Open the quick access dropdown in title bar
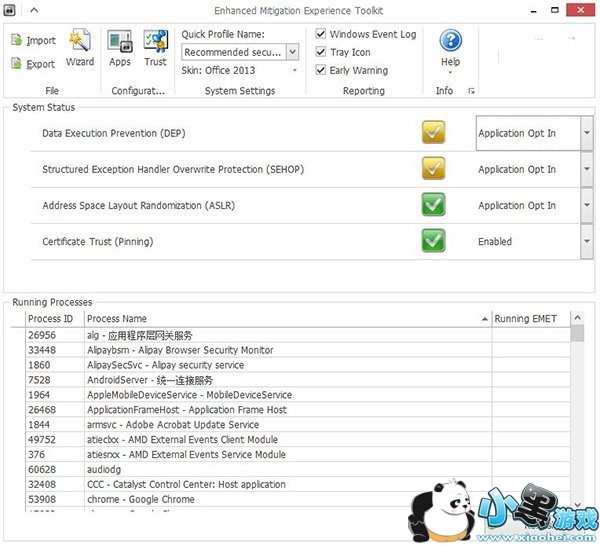600x546 pixels. click(36, 10)
